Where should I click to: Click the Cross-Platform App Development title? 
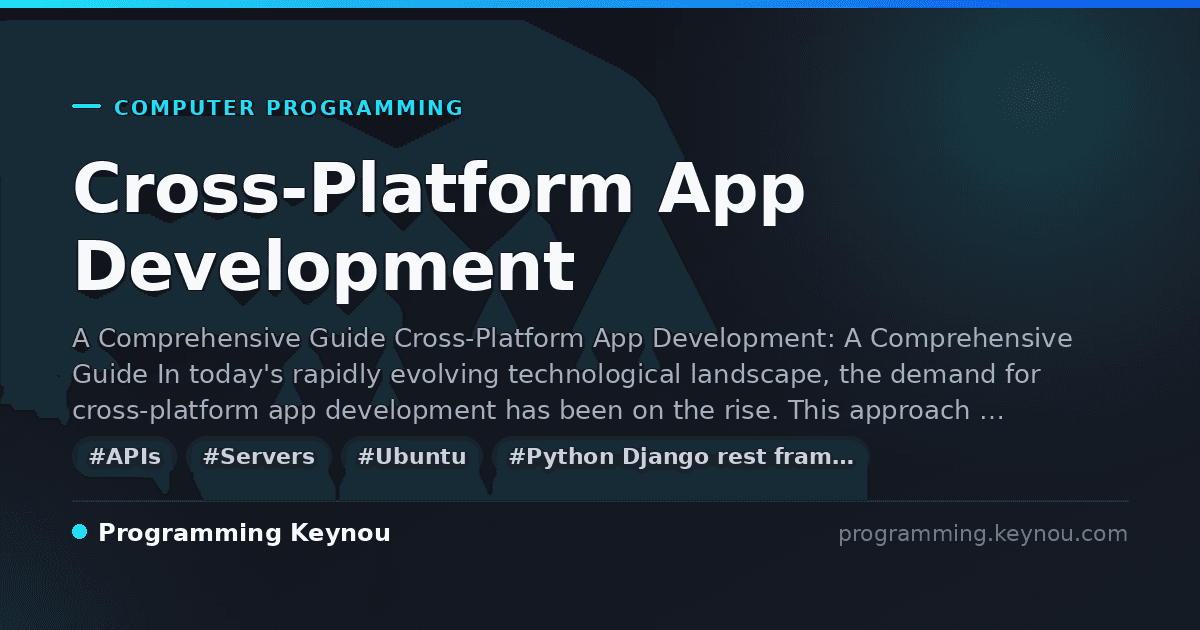[439, 228]
